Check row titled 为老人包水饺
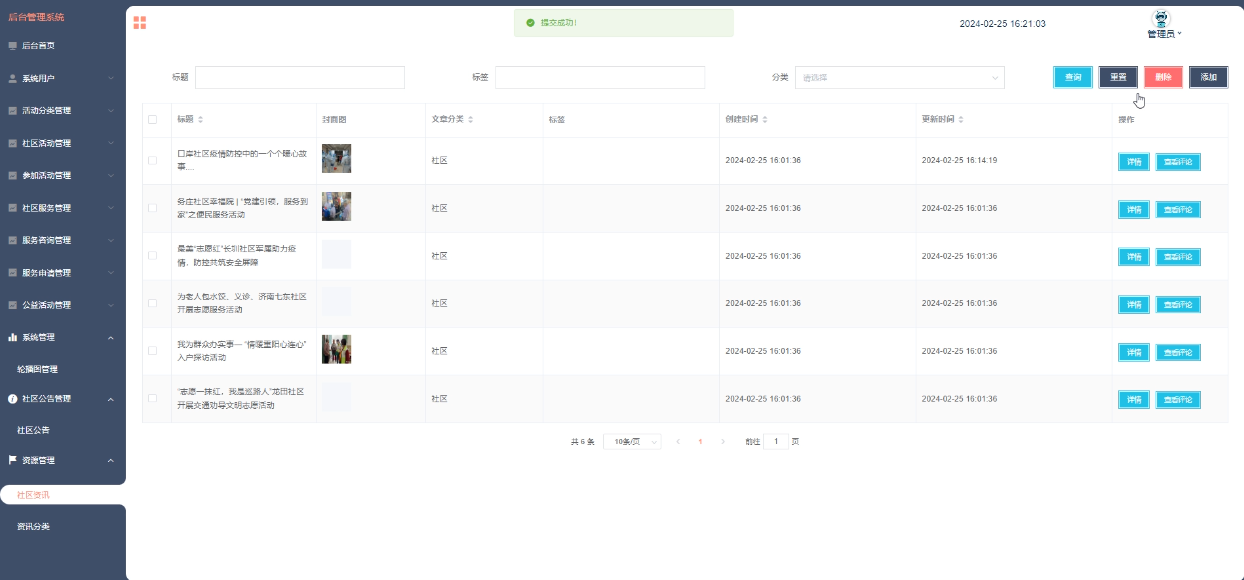1244x580 pixels. [x=153, y=303]
